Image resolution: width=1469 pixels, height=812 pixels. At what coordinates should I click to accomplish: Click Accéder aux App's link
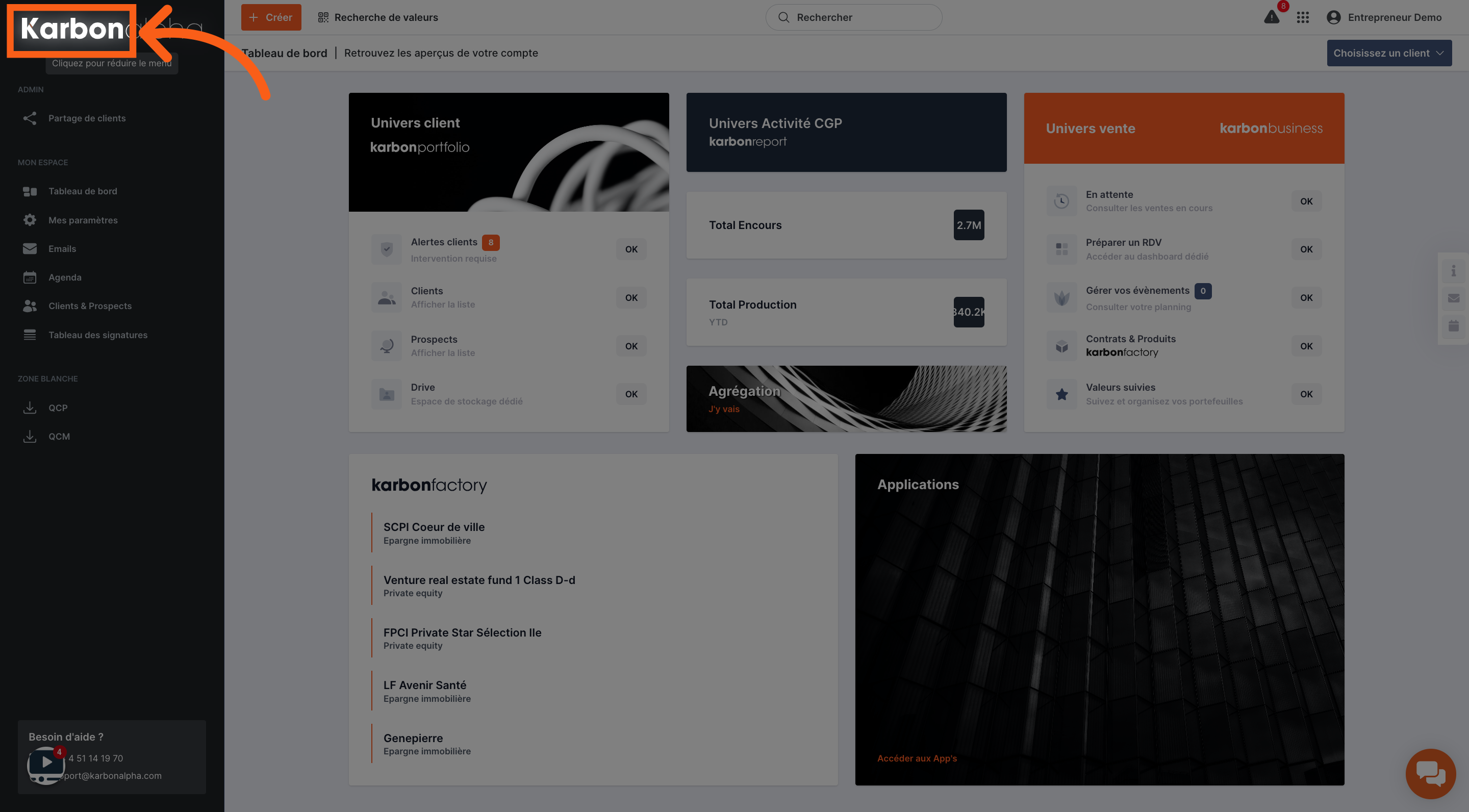coord(916,758)
